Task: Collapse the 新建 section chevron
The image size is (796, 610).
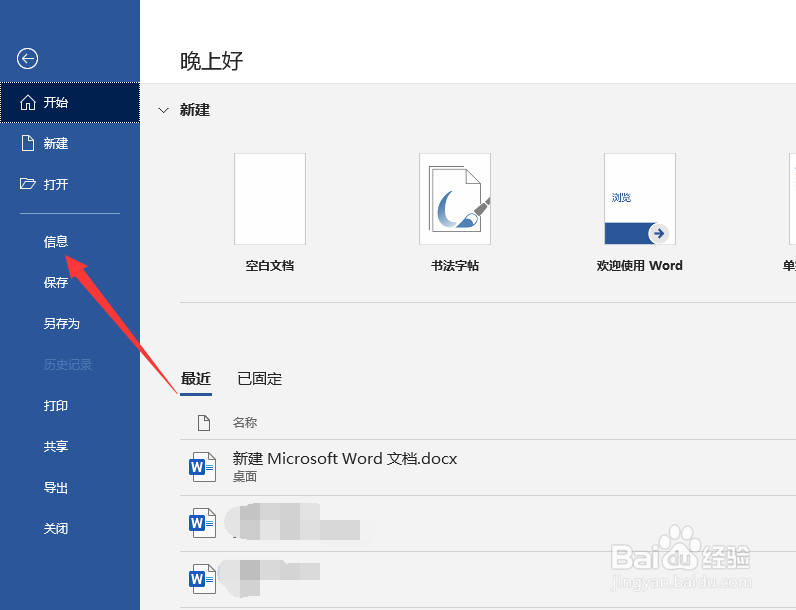Action: [163, 110]
